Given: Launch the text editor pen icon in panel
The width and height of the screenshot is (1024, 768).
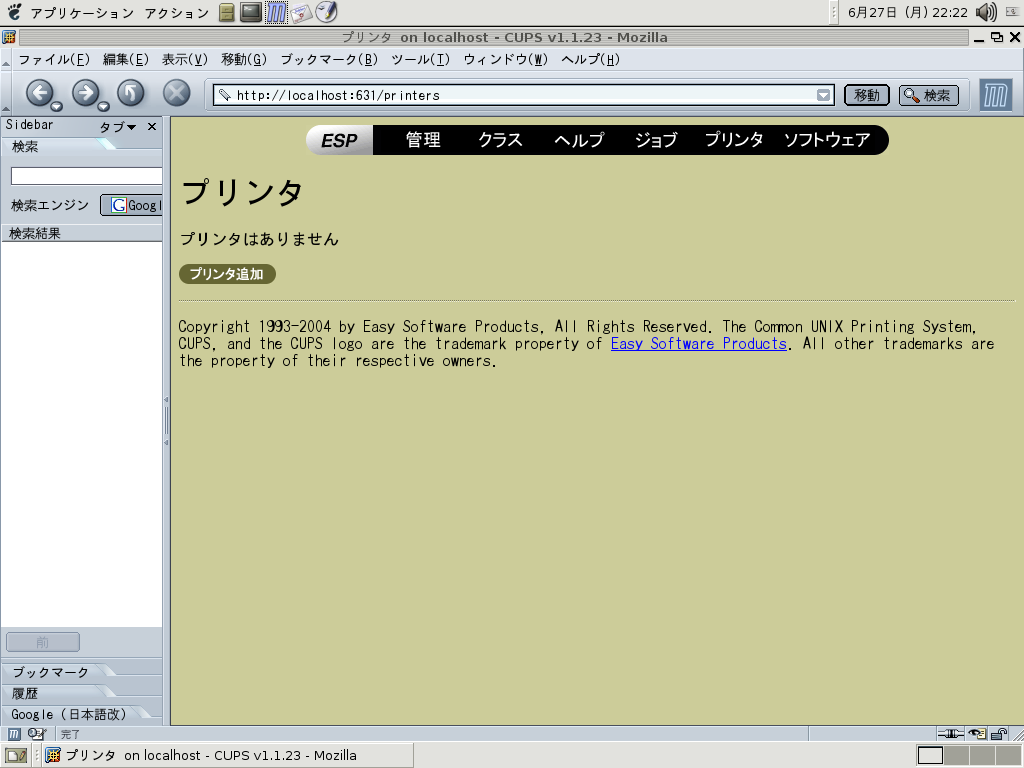Looking at the screenshot, I should 326,12.
